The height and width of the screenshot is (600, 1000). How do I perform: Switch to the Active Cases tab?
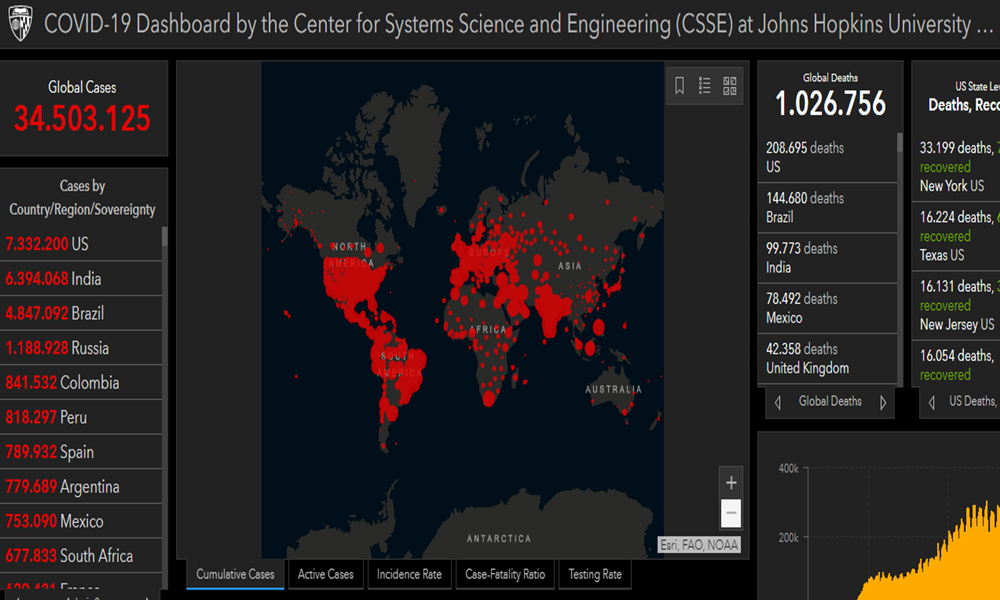click(325, 574)
